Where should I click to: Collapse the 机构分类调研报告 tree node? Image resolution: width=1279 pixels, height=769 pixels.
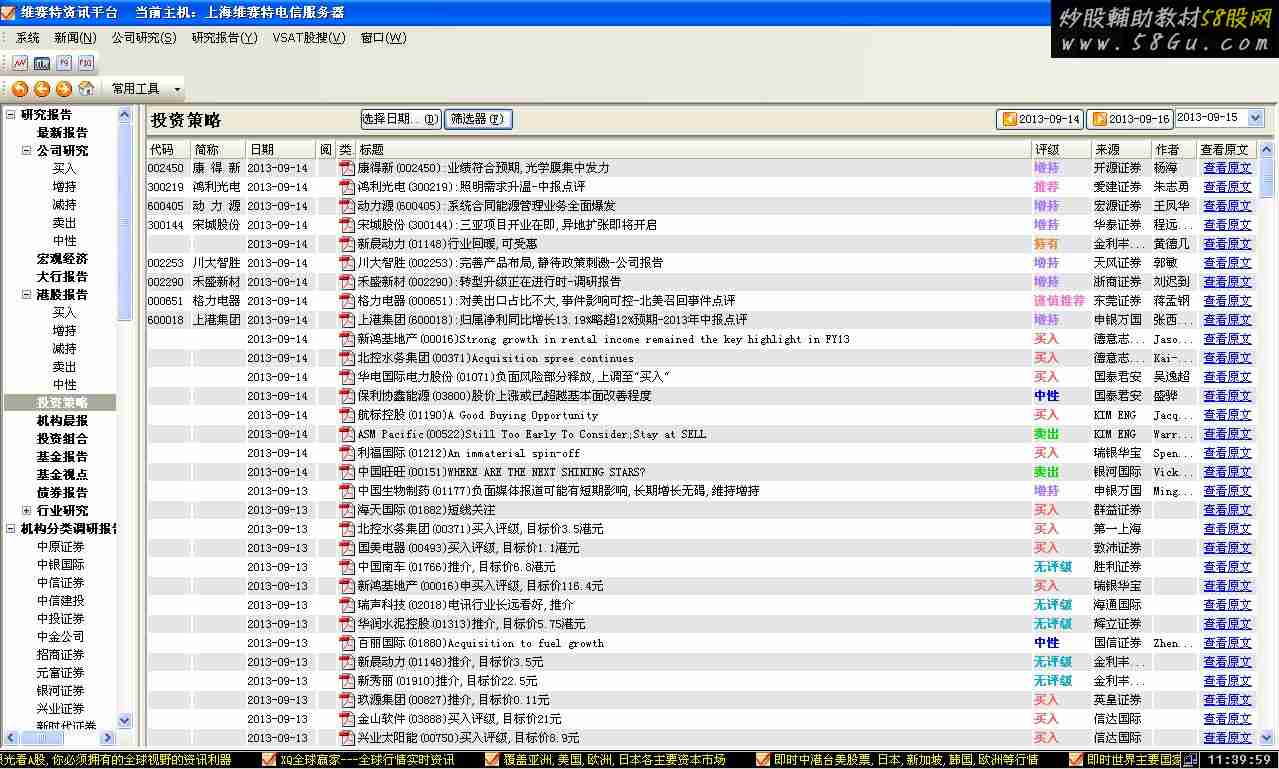(x=11, y=529)
